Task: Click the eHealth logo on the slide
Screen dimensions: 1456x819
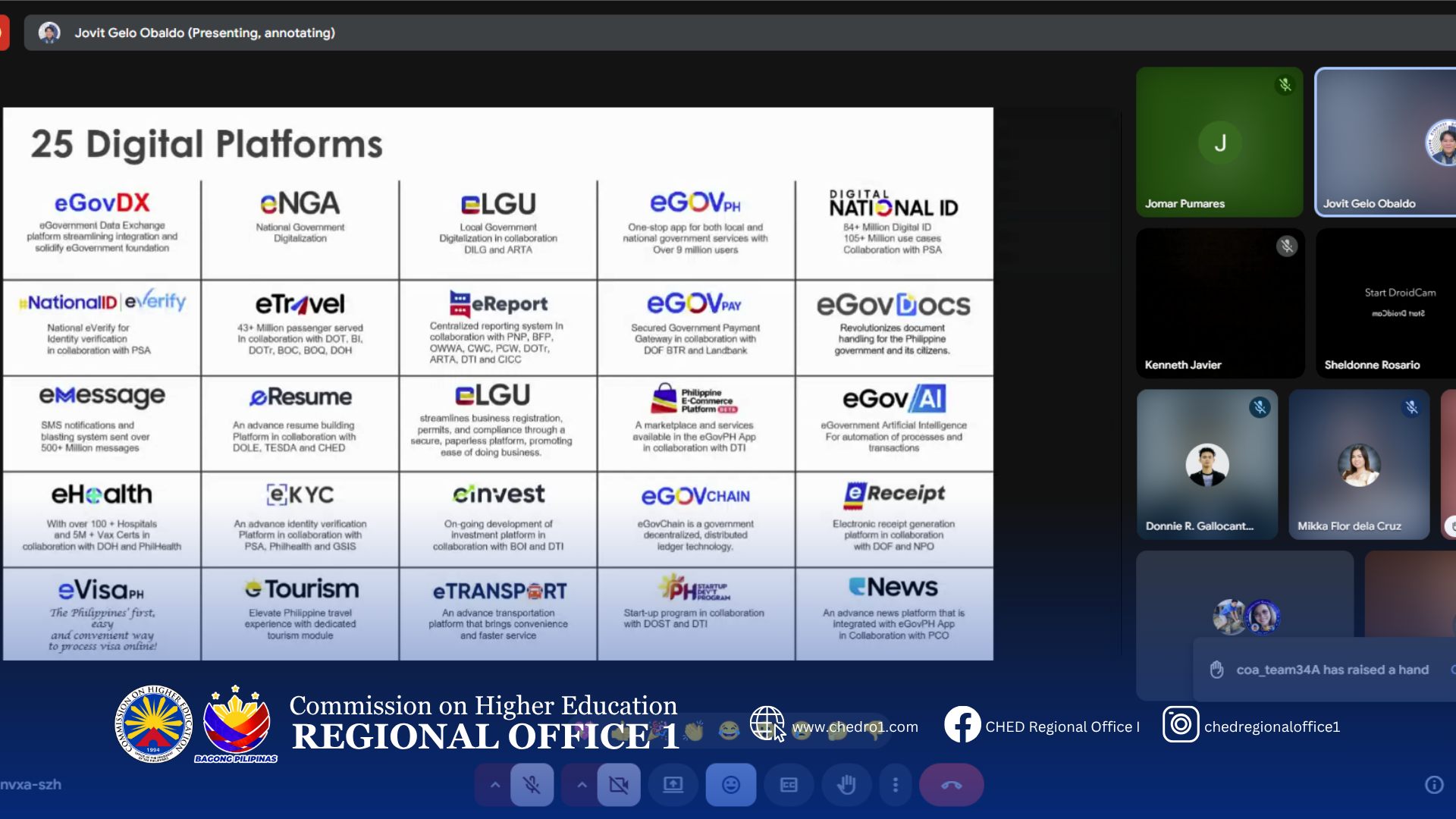Action: pyautogui.click(x=102, y=494)
